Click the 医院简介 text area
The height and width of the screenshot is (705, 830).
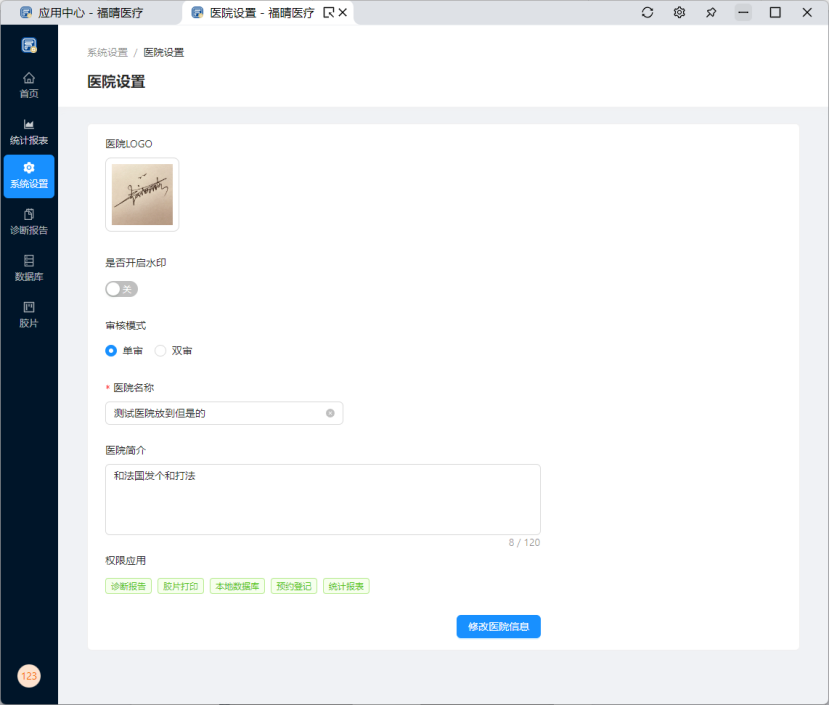coord(322,499)
